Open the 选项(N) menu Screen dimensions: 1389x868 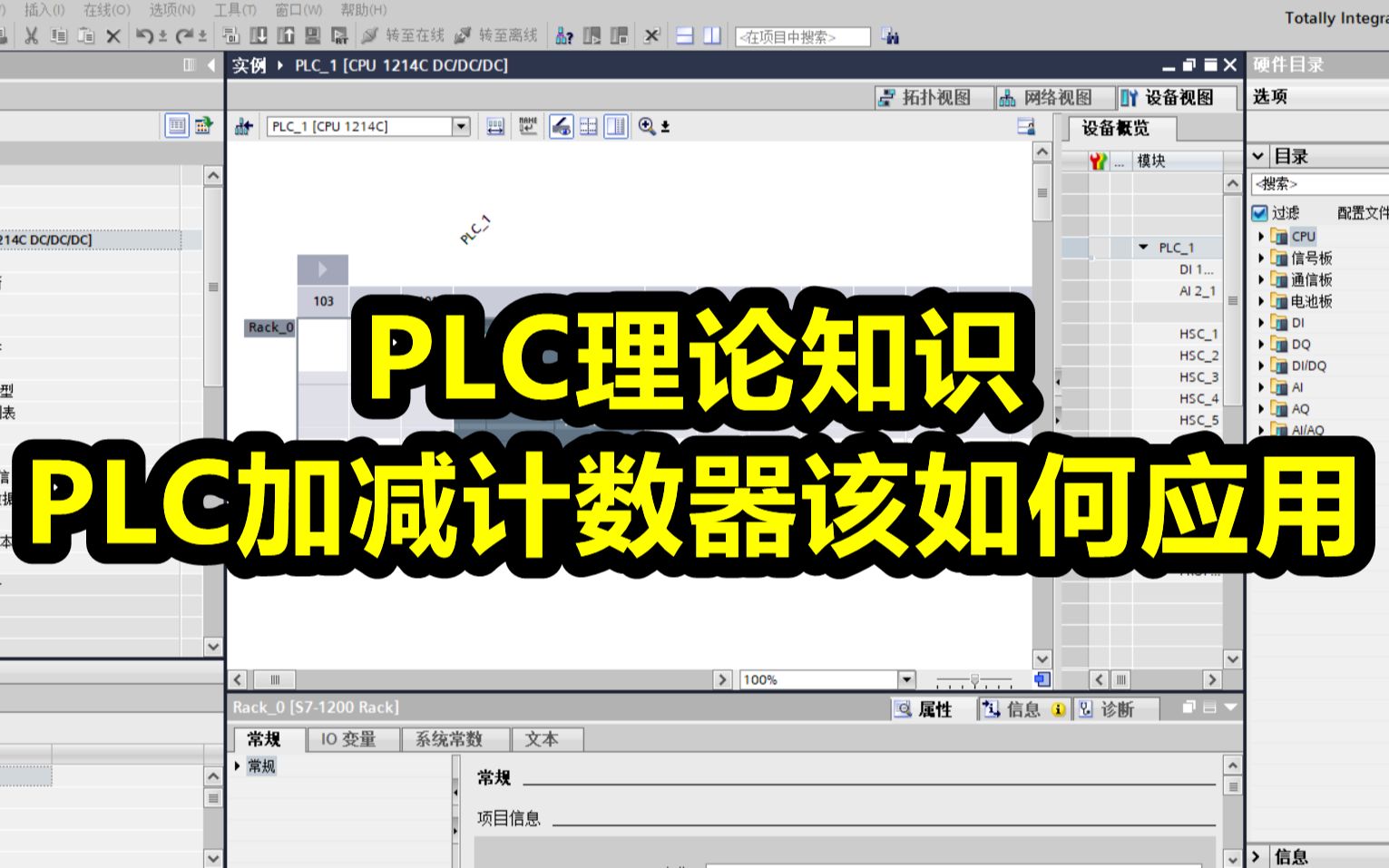click(x=172, y=10)
